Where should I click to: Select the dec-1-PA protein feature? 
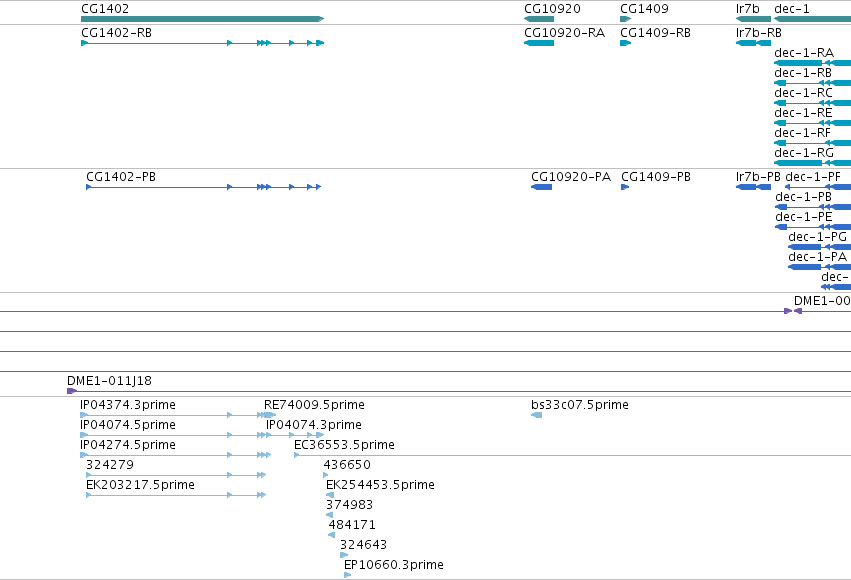[820, 267]
